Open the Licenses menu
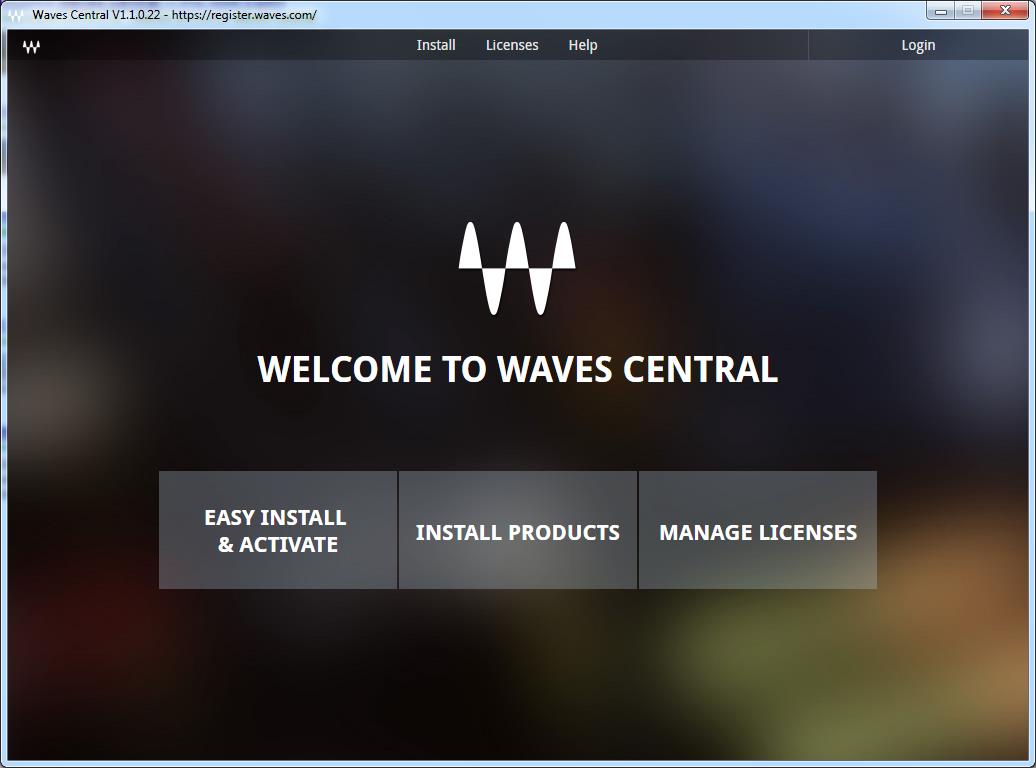Image resolution: width=1036 pixels, height=768 pixels. 512,45
